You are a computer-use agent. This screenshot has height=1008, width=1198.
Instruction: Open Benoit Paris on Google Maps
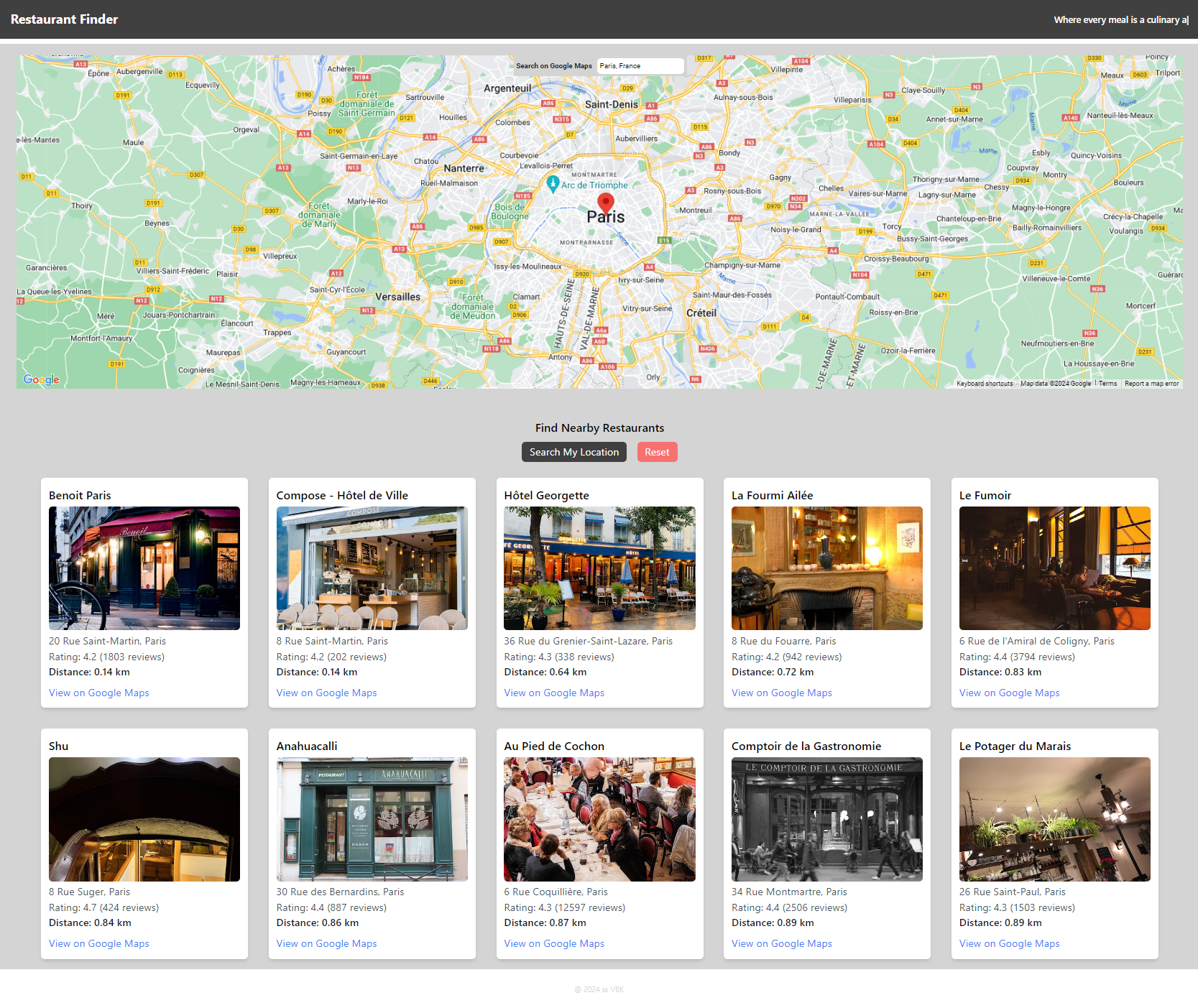[x=99, y=693]
